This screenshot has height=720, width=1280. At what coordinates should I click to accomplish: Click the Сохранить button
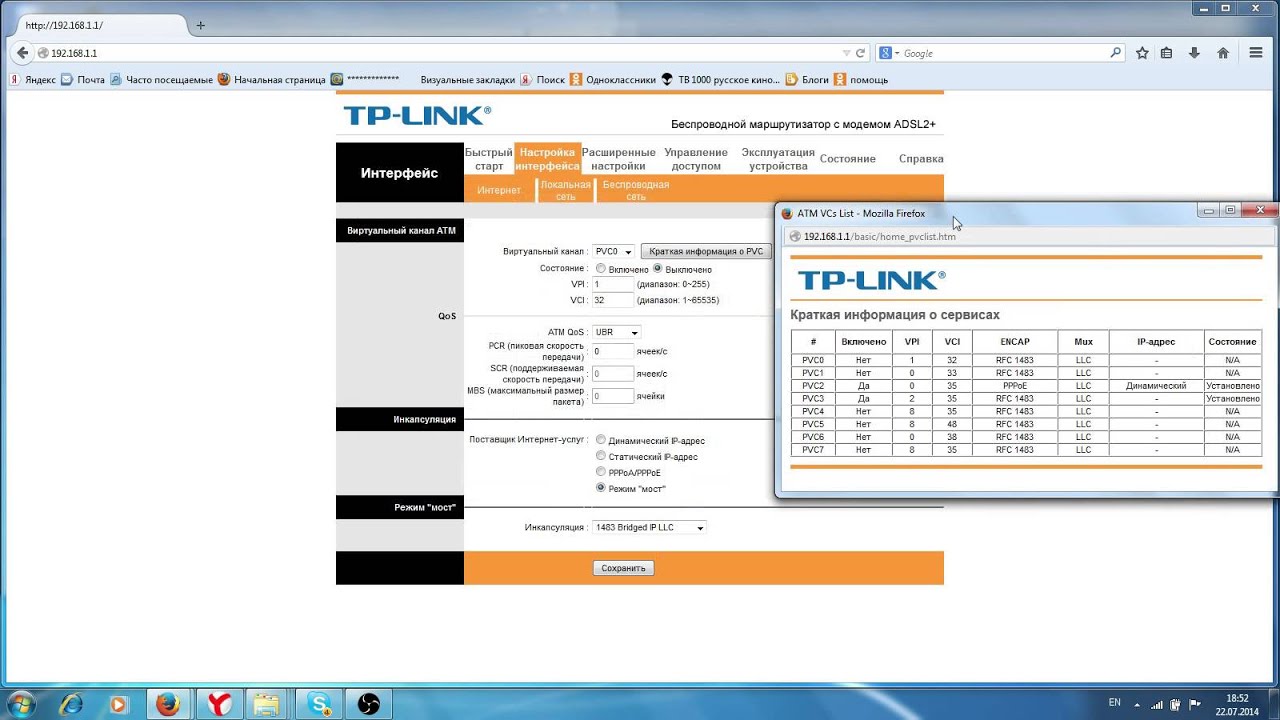[623, 568]
